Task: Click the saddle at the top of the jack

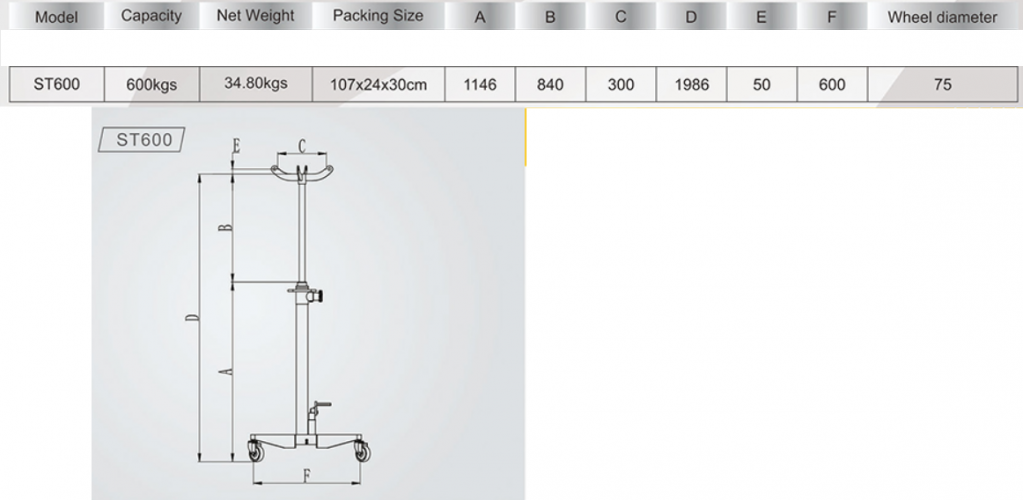Action: click(x=302, y=174)
